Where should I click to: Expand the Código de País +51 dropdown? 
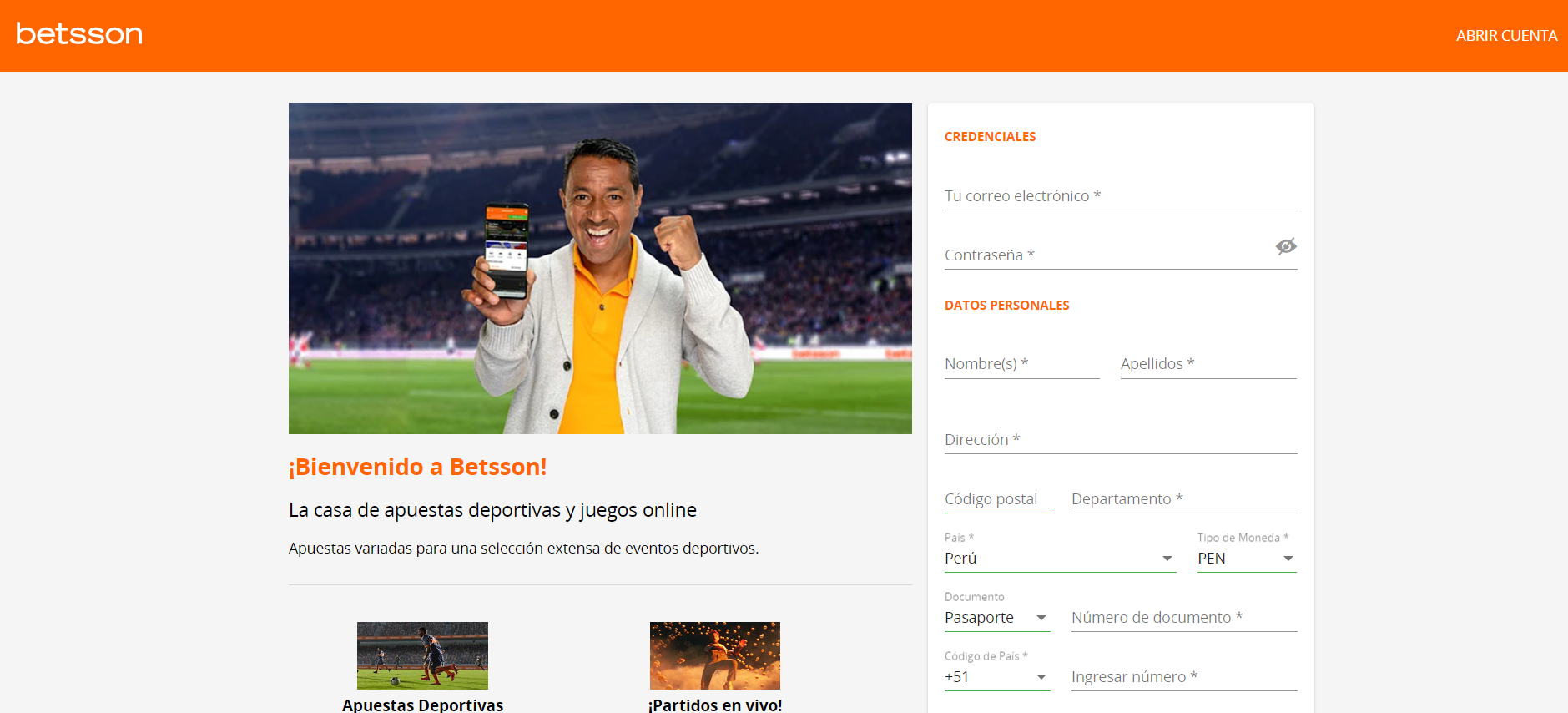997,677
